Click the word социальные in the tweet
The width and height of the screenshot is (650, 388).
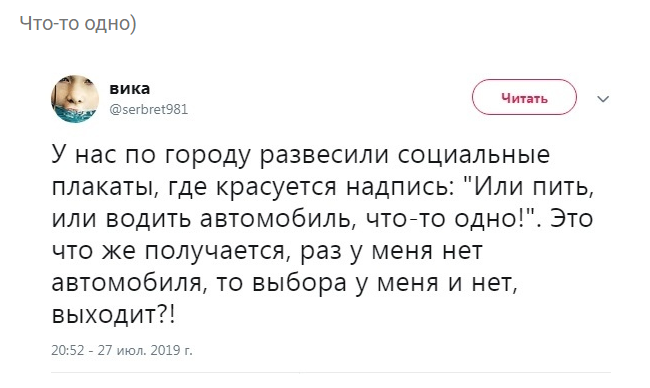click(474, 154)
